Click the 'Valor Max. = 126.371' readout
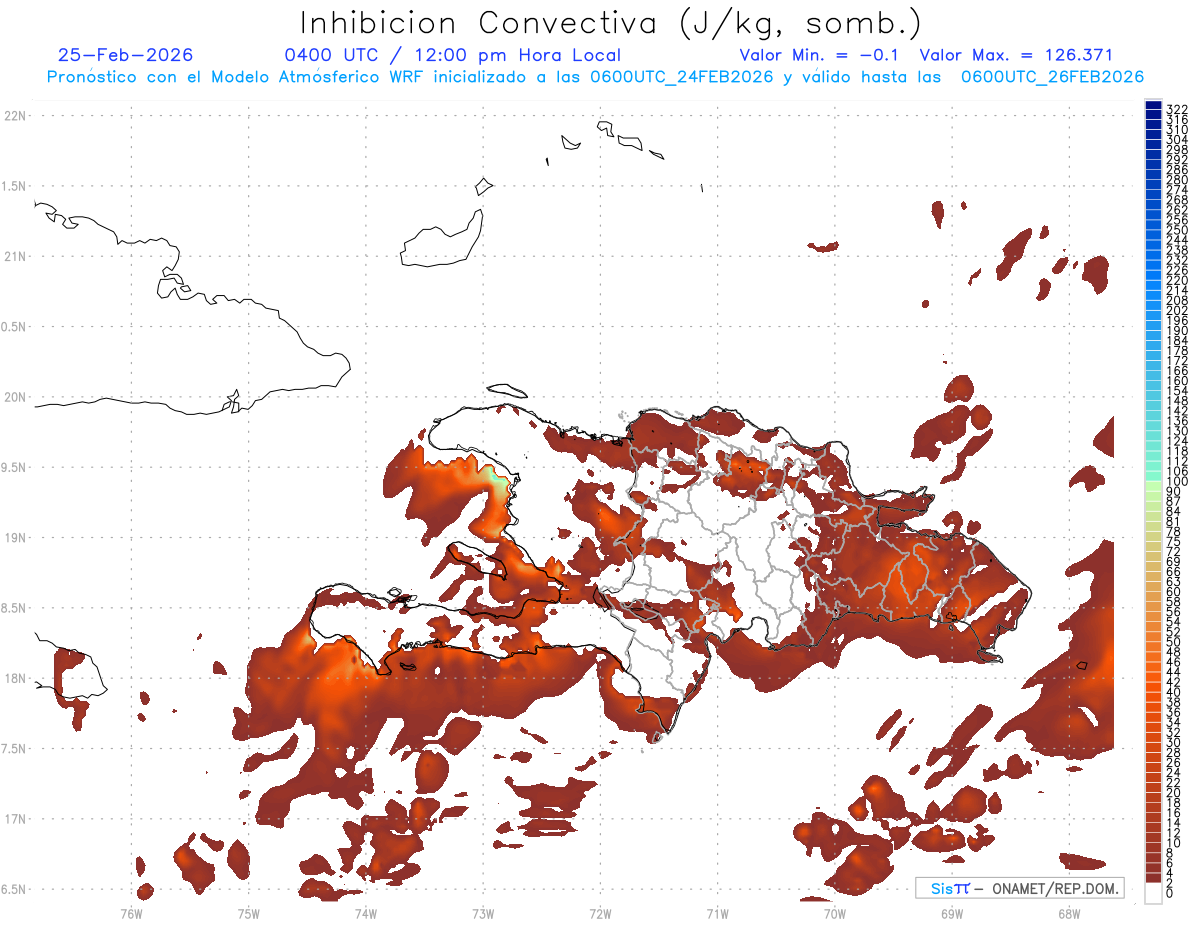Screen dimensions: 1200x927 pos(1015,55)
